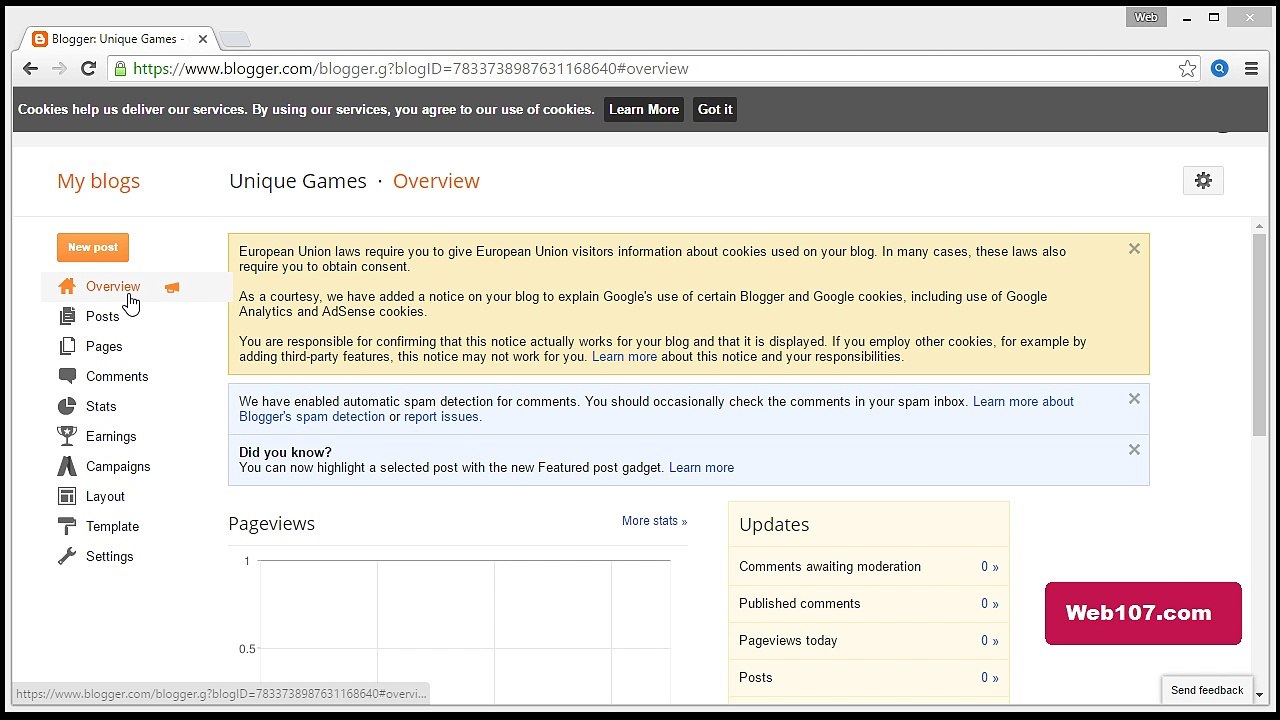Go to My blogs
Image resolution: width=1280 pixels, height=720 pixels.
(98, 181)
